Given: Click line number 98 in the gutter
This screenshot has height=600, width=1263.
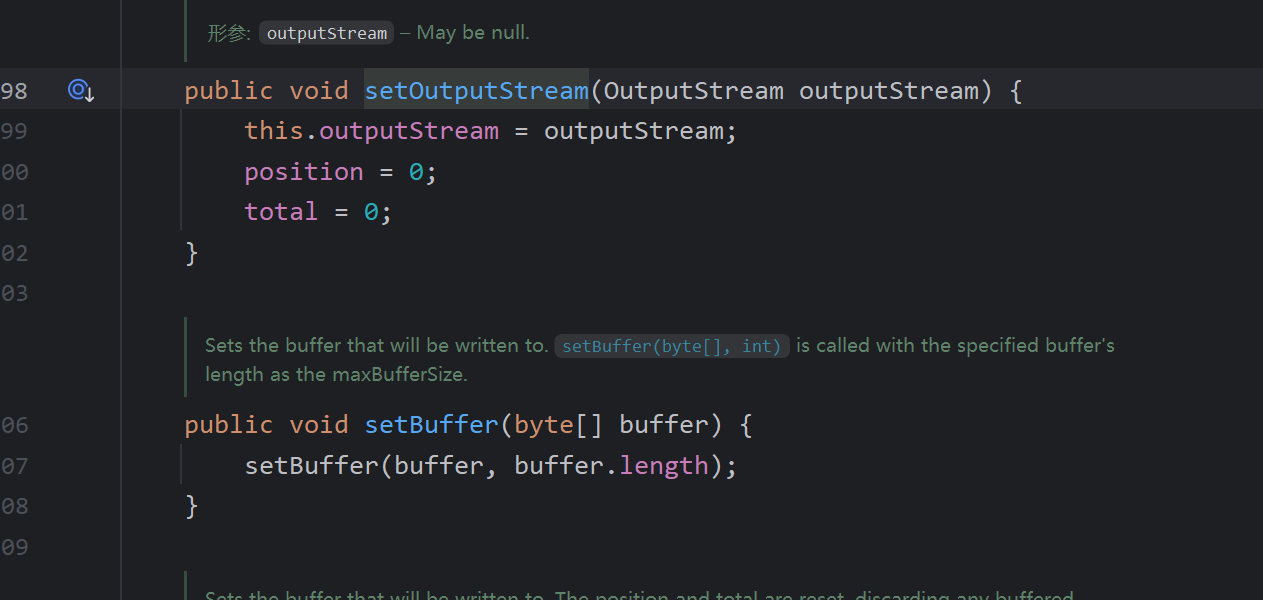Looking at the screenshot, I should coord(14,91).
